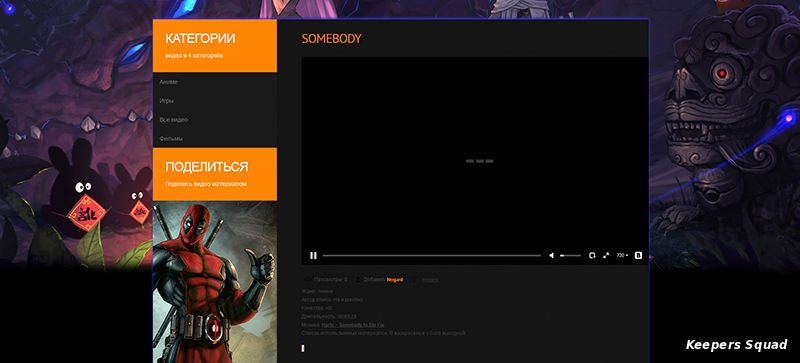Click the VK logo icon in player
Image resolution: width=800 pixels, height=363 pixels.
pyautogui.click(x=638, y=255)
